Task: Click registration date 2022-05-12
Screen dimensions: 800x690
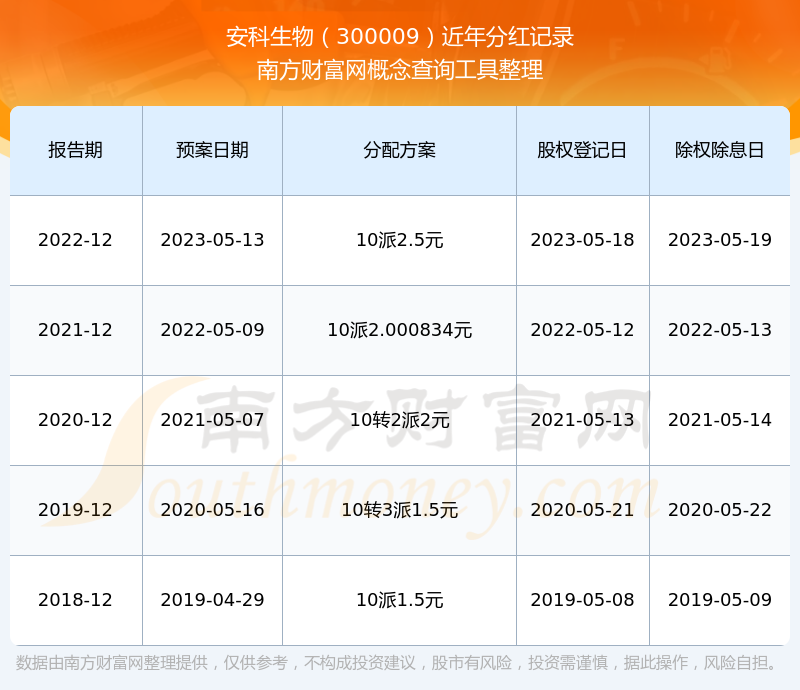Action: [x=582, y=330]
